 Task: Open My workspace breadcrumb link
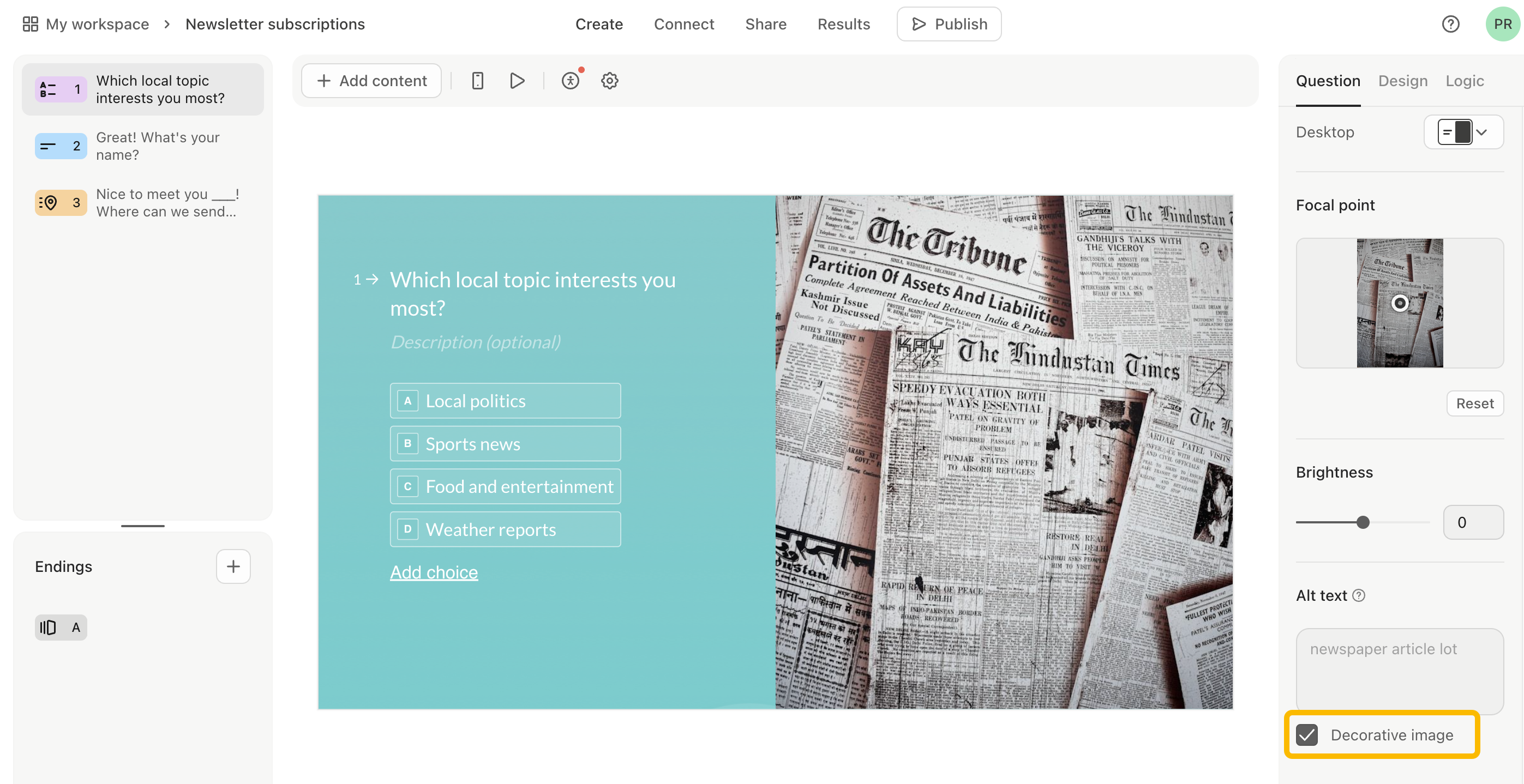pos(97,24)
